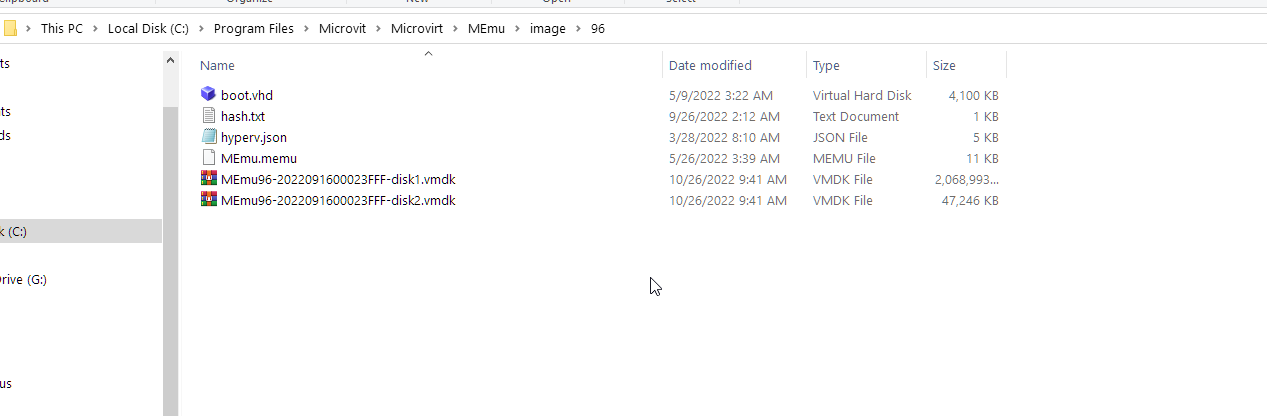Expand the chevron after Microvirt
This screenshot has width=1267, height=416.
click(x=456, y=29)
